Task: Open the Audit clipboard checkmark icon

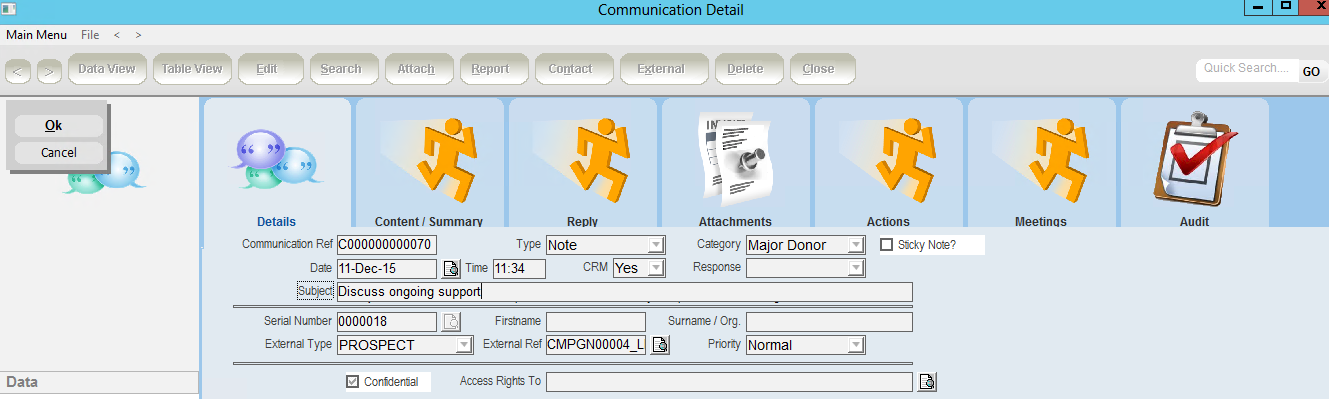Action: tap(1195, 158)
